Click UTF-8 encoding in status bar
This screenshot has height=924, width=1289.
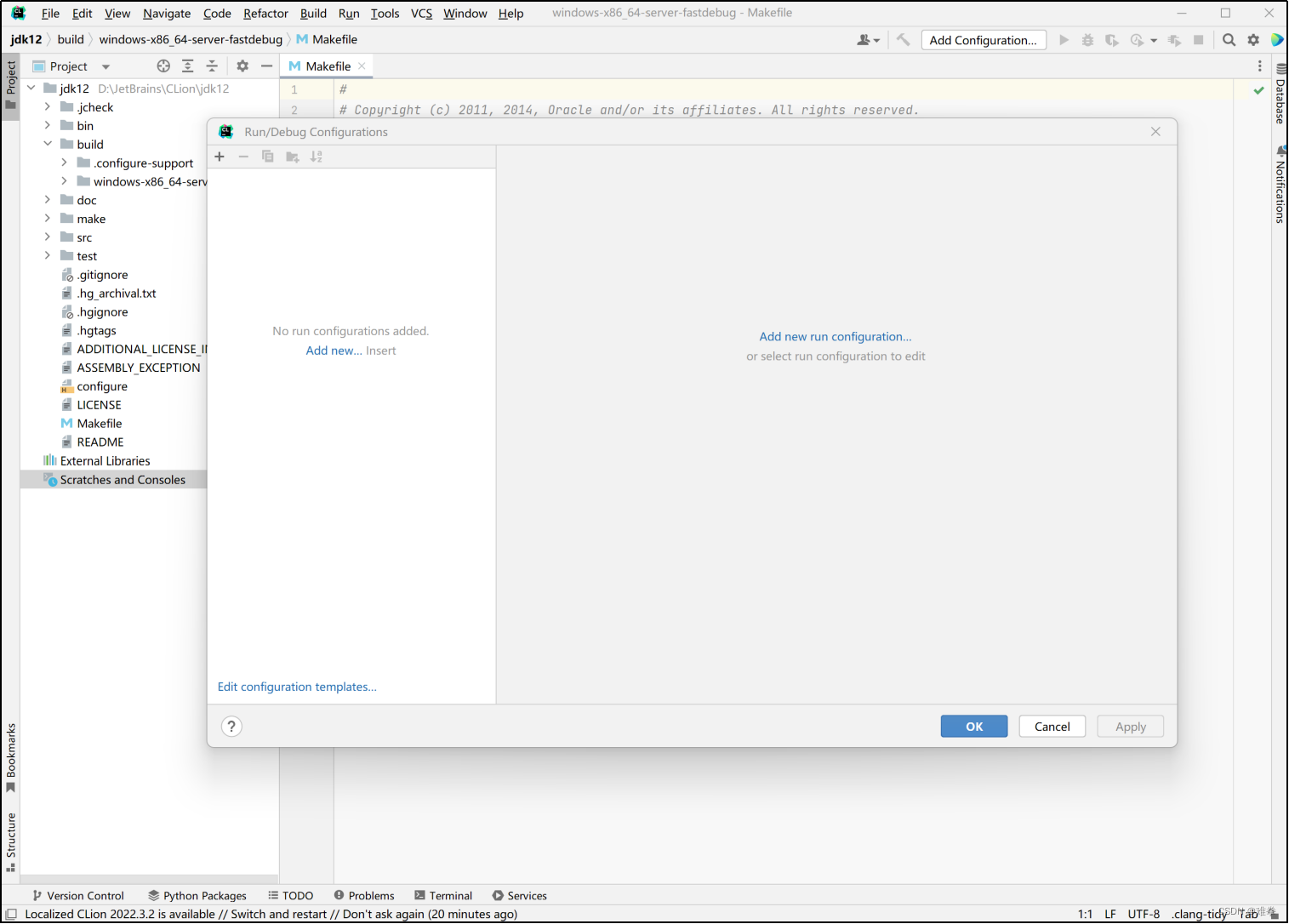click(1144, 915)
